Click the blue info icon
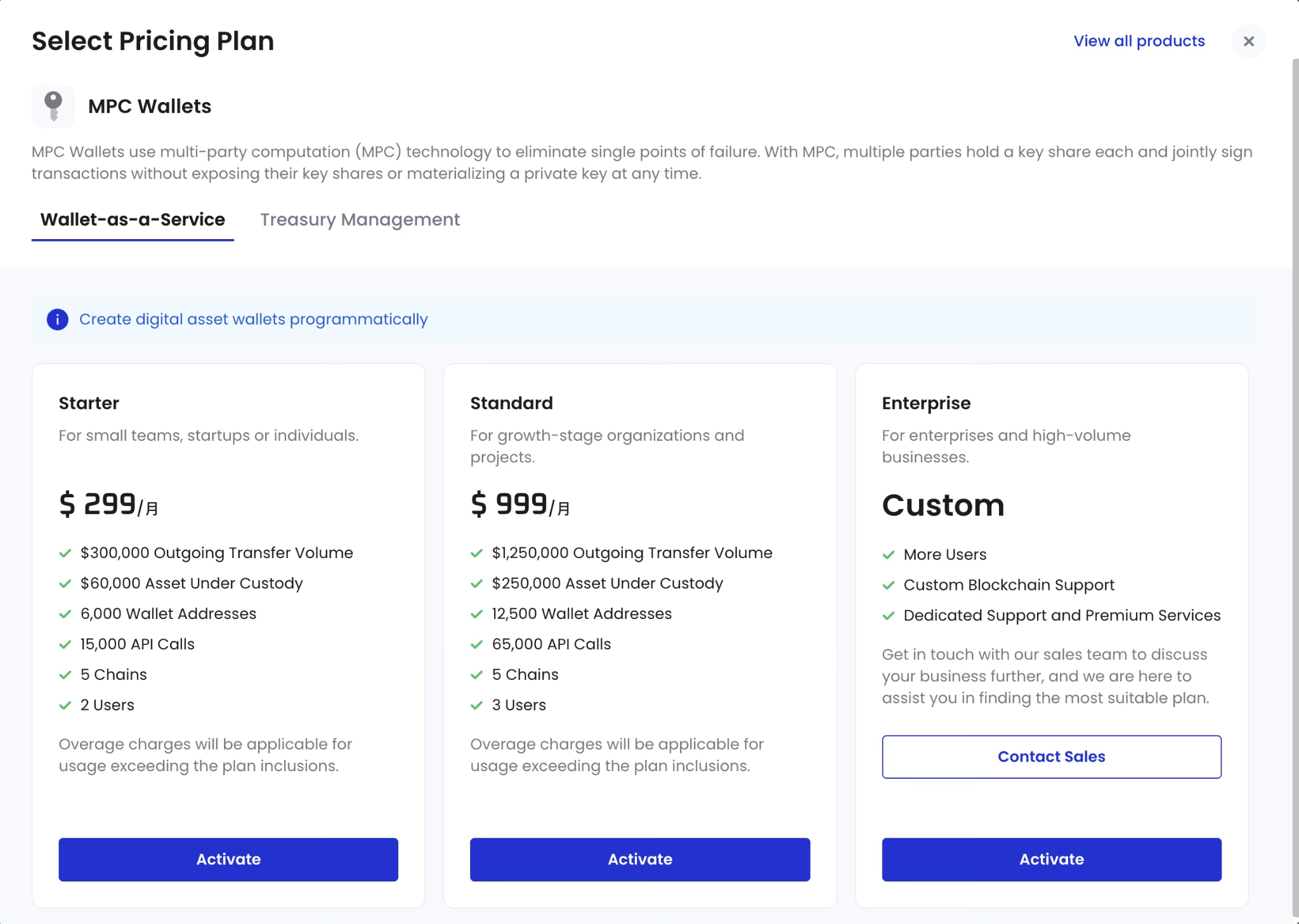This screenshot has height=924, width=1299. [x=57, y=320]
